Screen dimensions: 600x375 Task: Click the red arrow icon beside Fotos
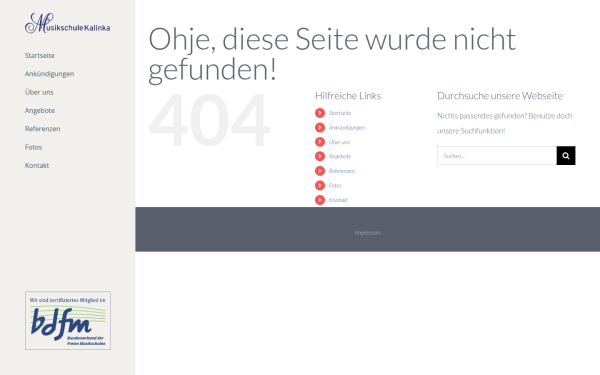pos(320,185)
